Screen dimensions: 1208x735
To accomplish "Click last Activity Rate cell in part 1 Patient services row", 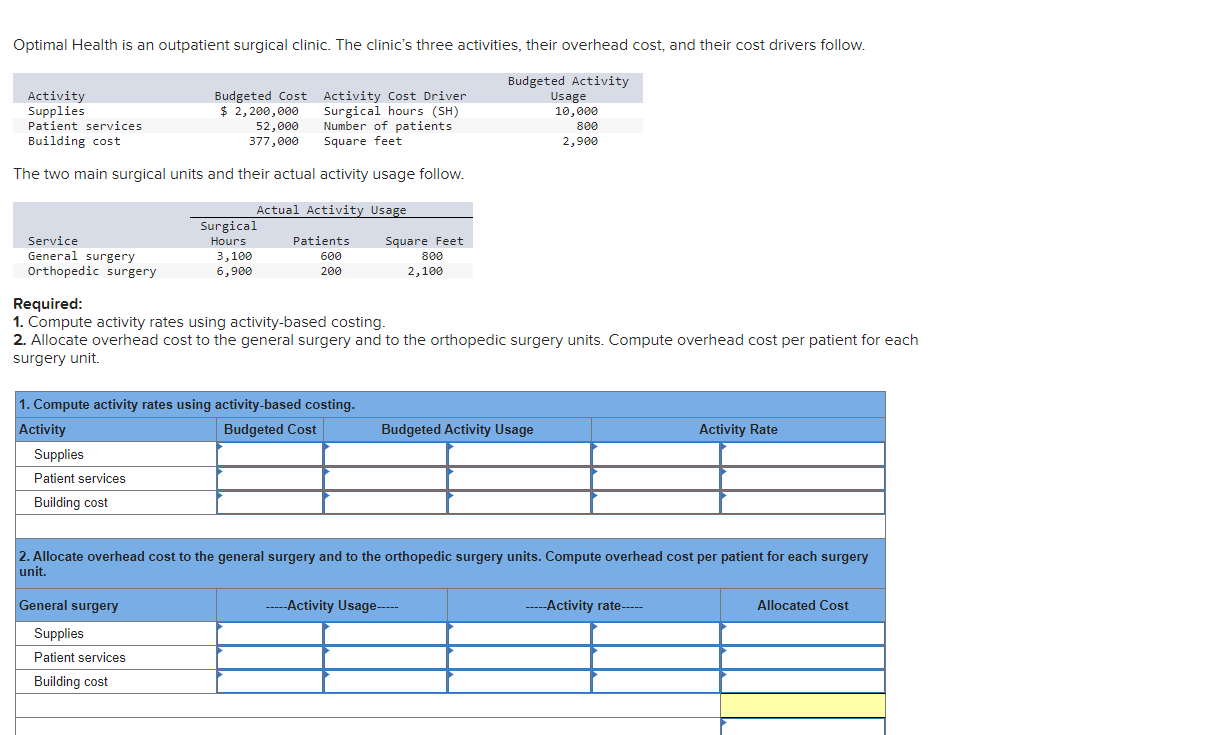I will [x=803, y=478].
